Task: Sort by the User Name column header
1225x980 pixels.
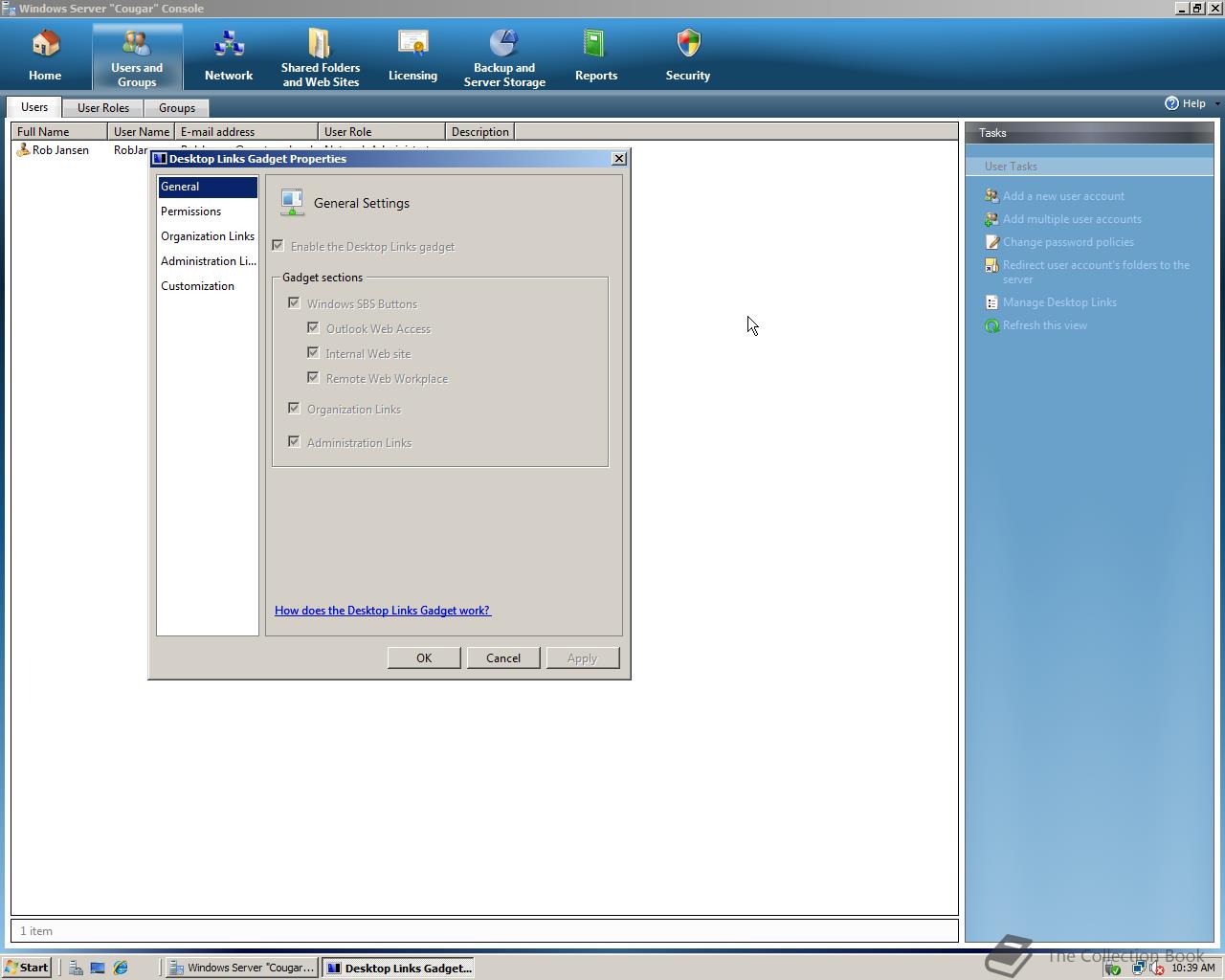Action: [142, 132]
